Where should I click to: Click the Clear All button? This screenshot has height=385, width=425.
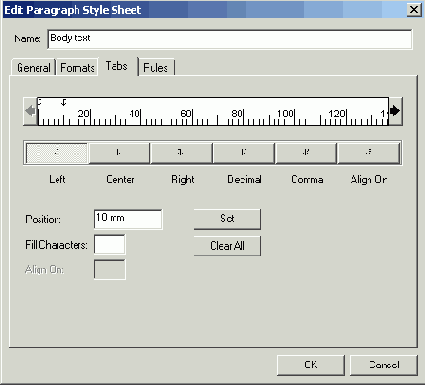[227, 246]
